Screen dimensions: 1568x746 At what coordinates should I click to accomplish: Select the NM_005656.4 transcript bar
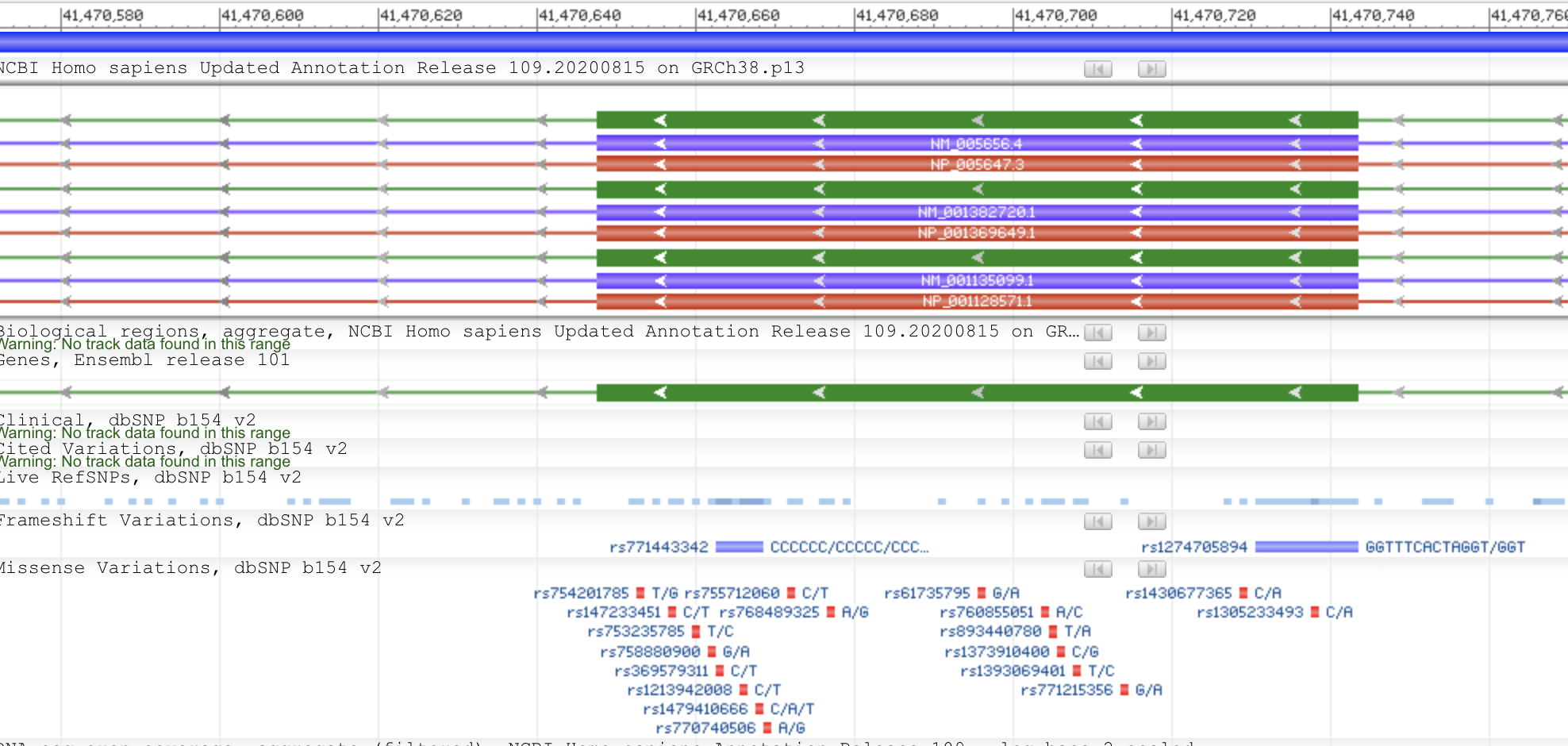(x=976, y=144)
